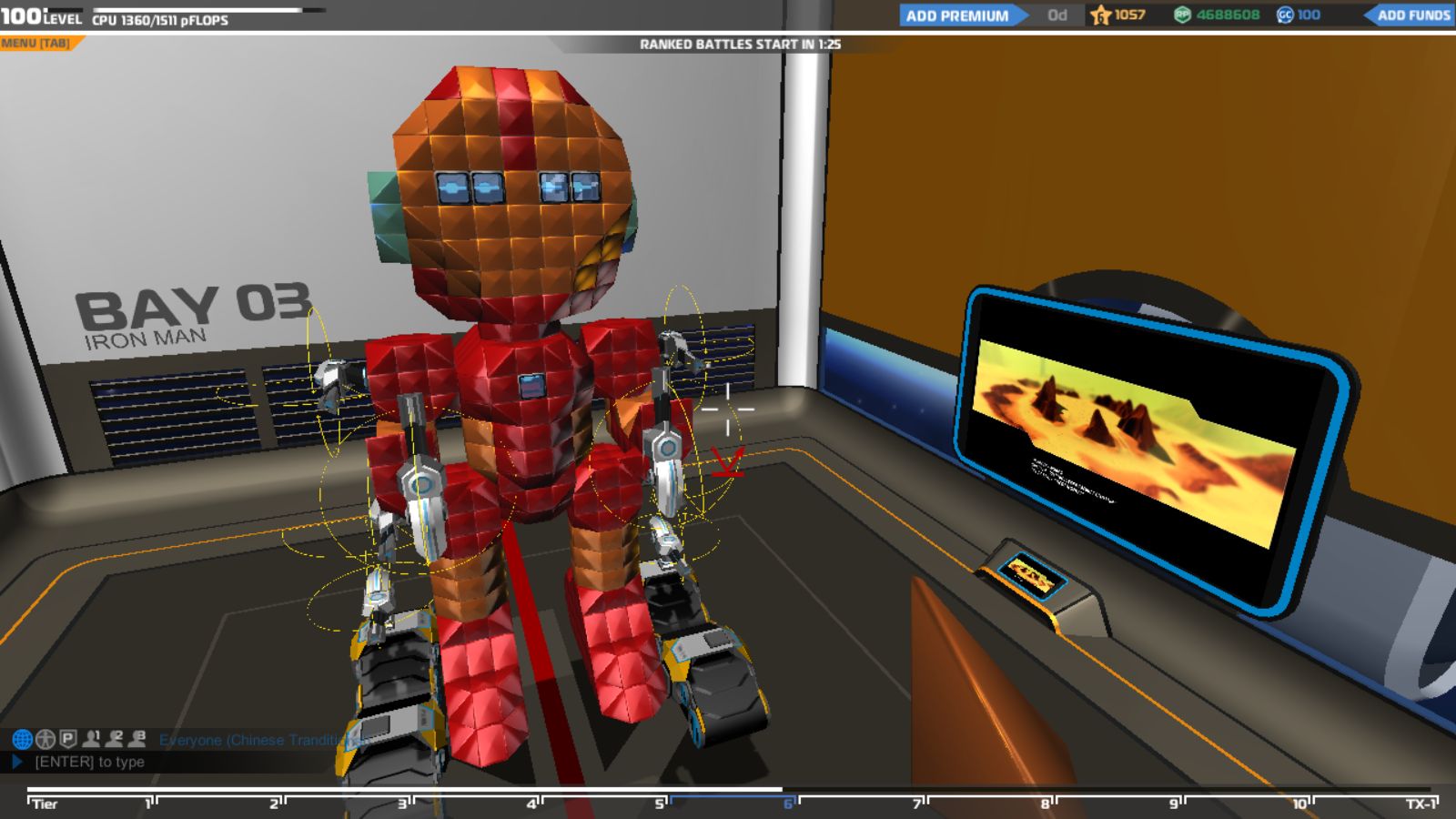Click the TX-1 marker on tier bar
This screenshot has height=819, width=1456.
[1421, 804]
